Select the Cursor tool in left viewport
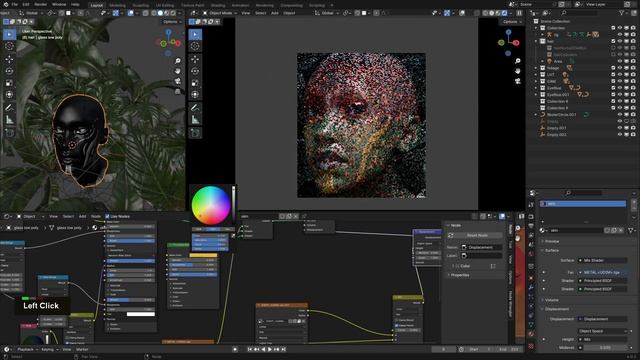This screenshot has width=640, height=360. tap(9, 46)
